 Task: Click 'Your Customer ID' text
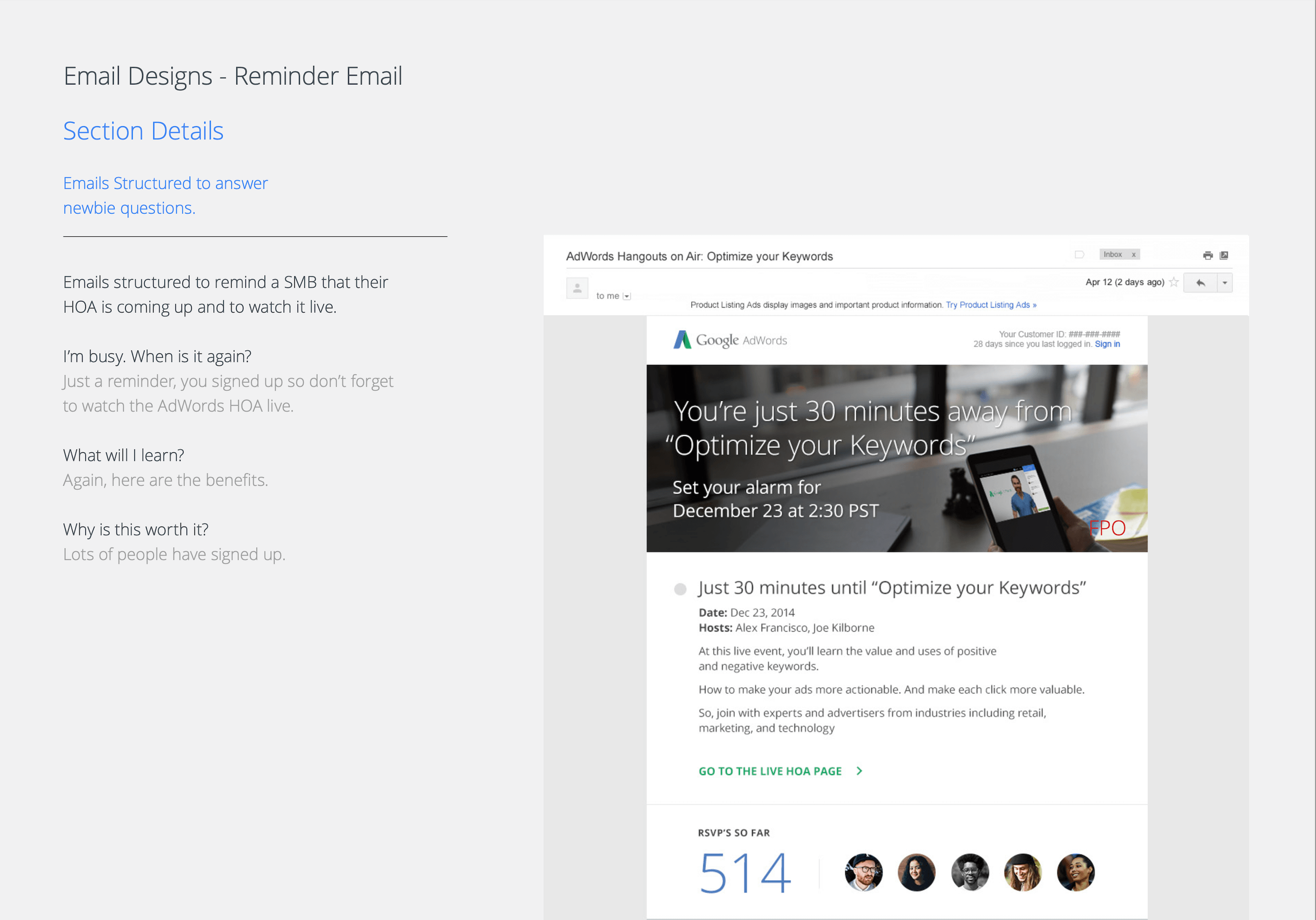click(1059, 334)
